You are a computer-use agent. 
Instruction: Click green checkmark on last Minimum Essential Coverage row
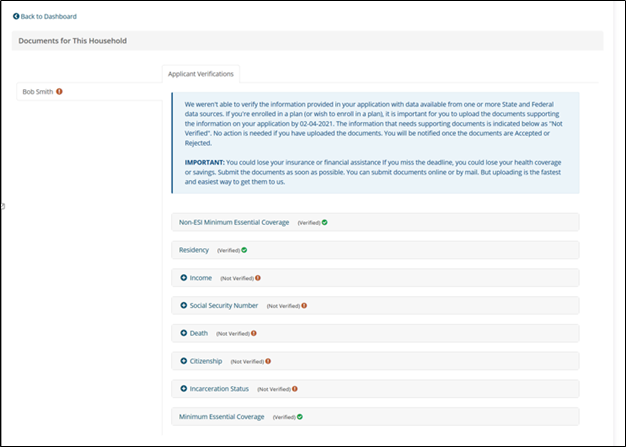pyautogui.click(x=300, y=416)
